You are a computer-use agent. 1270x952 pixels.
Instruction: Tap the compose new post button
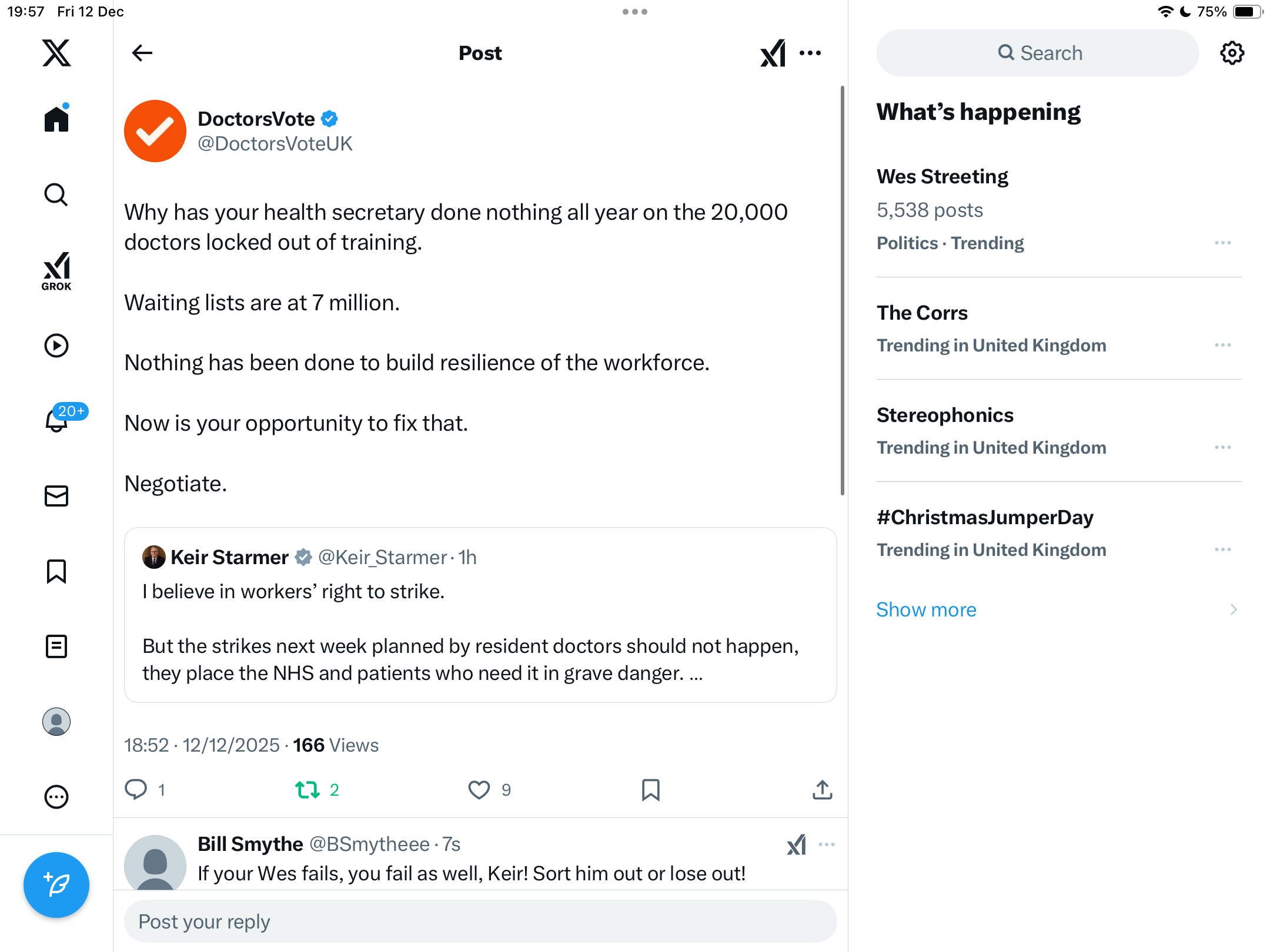click(x=56, y=884)
